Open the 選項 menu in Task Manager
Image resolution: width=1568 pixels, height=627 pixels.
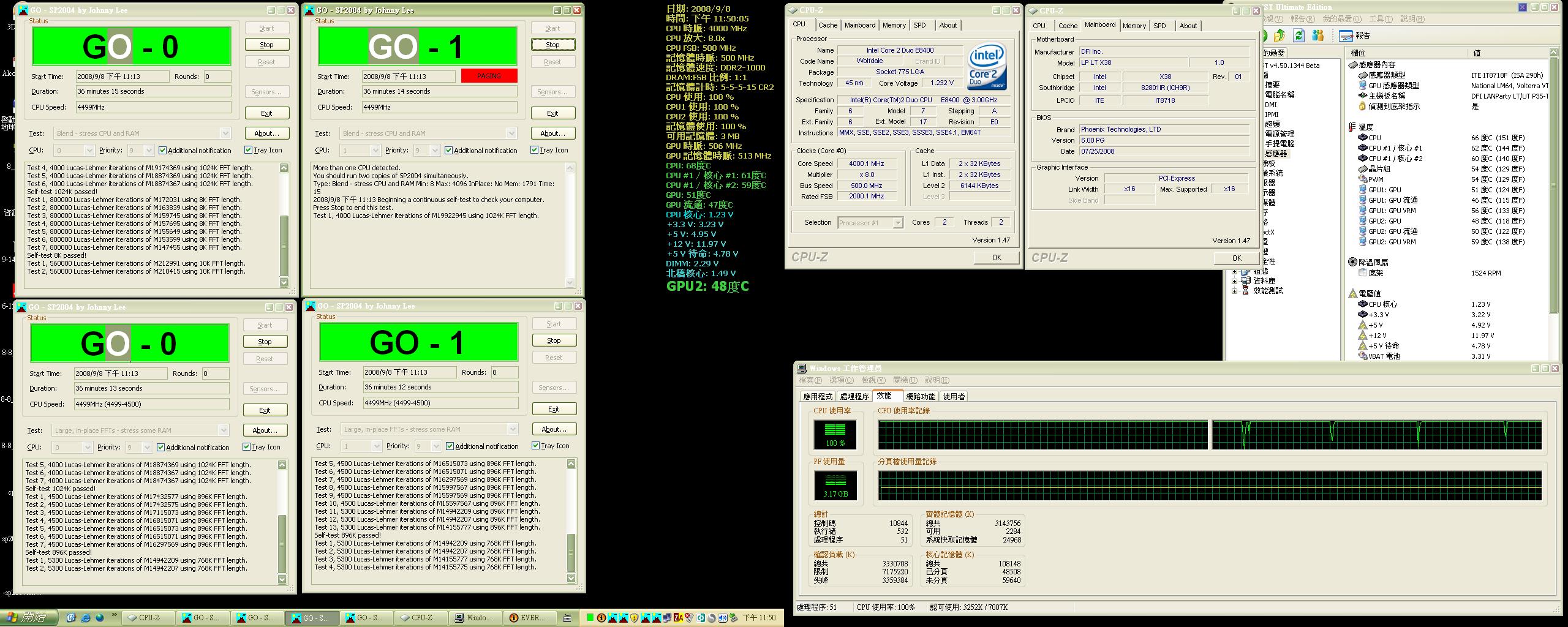point(842,380)
